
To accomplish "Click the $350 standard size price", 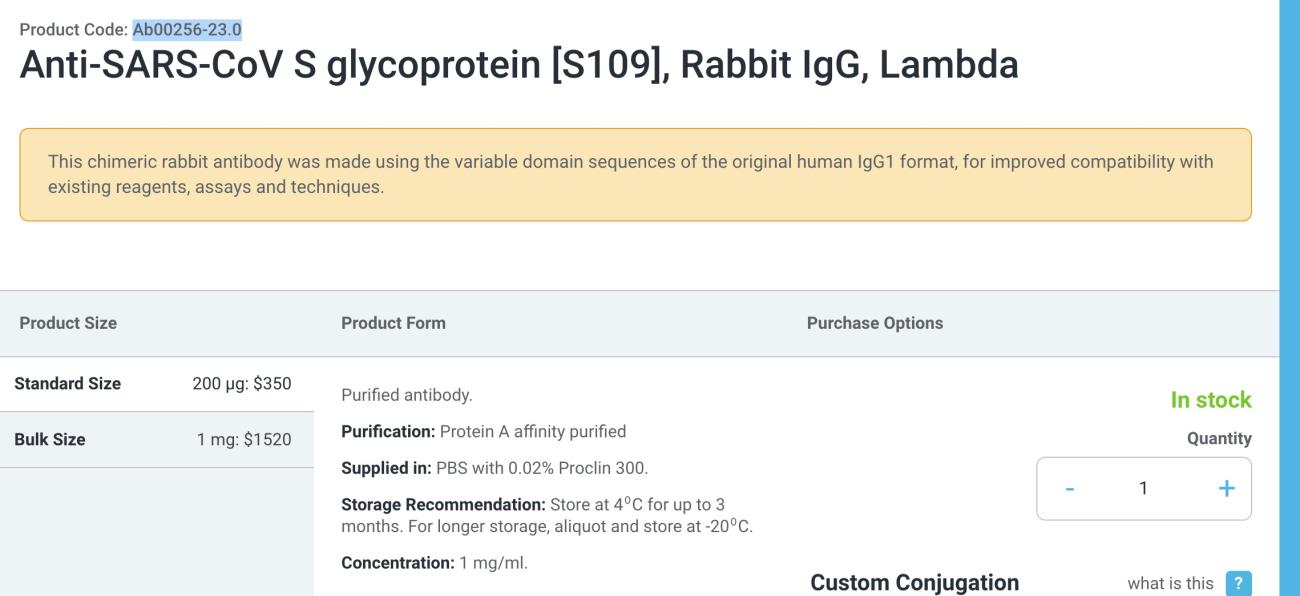I will point(272,384).
